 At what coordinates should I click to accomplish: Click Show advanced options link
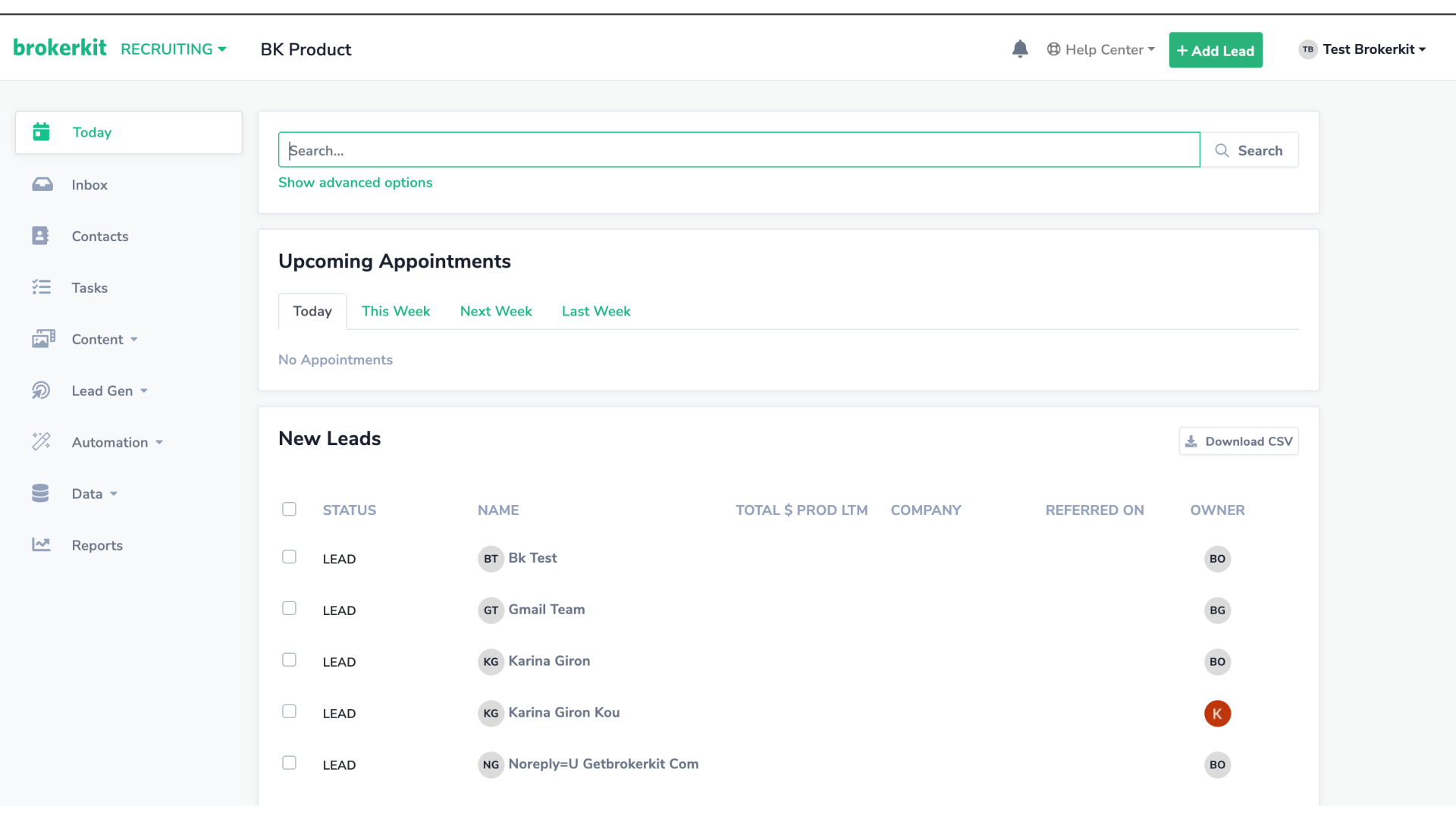(x=355, y=183)
